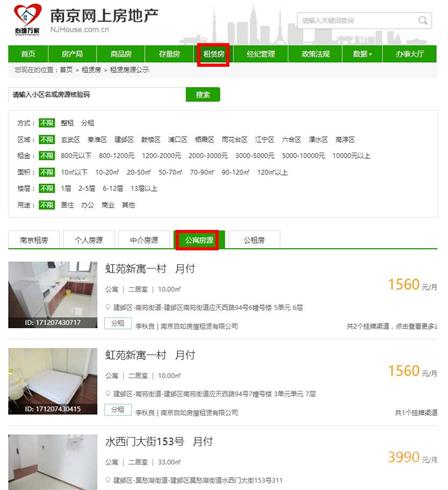
Task: Open the 数据 dropdown menu
Action: coord(362,54)
